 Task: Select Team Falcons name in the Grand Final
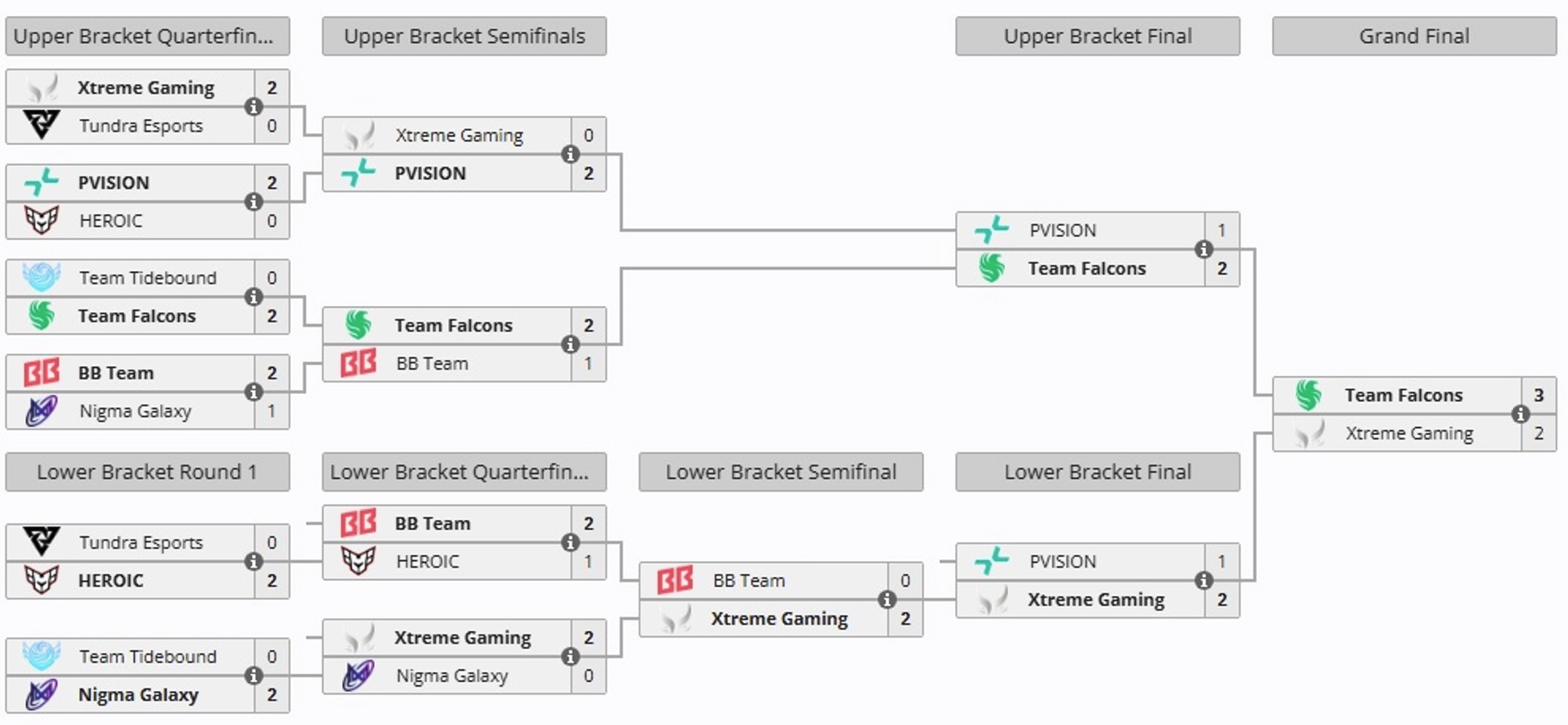[1403, 395]
